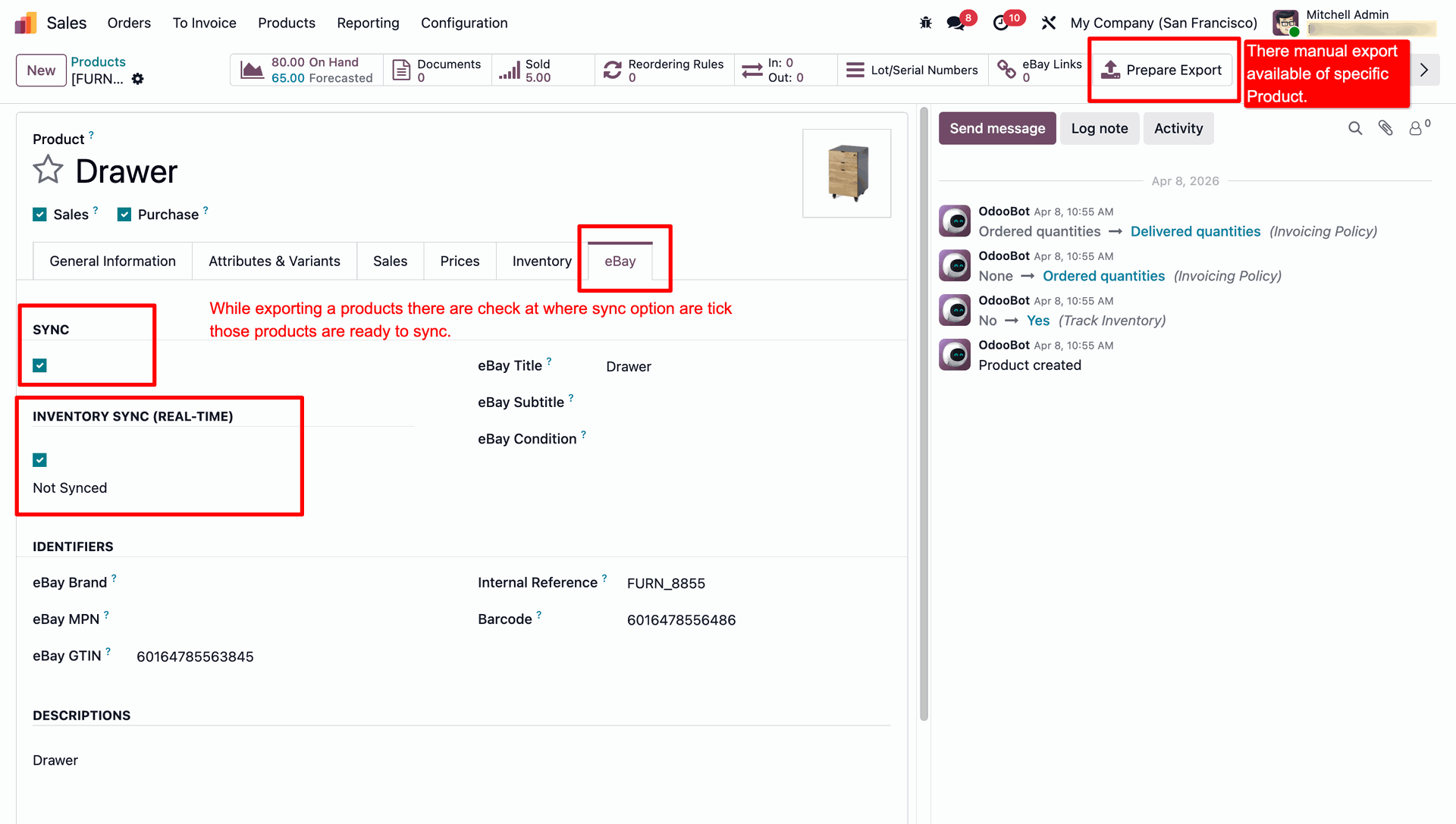The image size is (1456, 824).
Task: Switch to Attributes & Variants tab
Action: coord(275,261)
